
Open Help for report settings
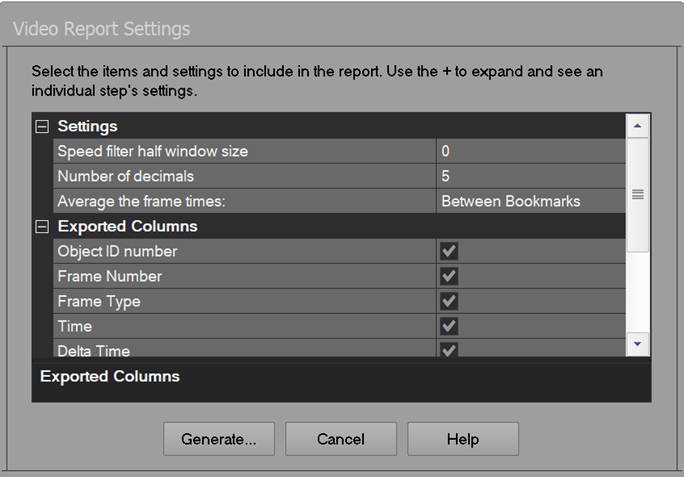(x=462, y=439)
